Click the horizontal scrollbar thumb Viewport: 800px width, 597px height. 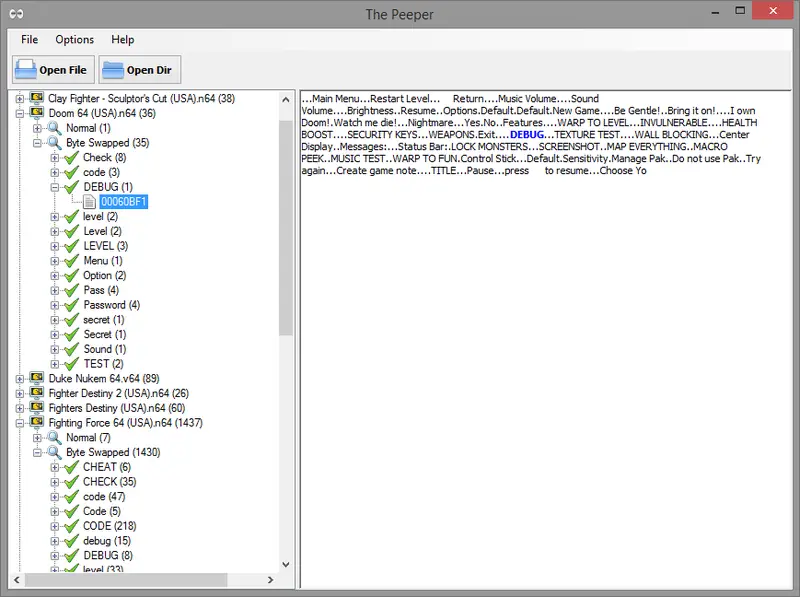(x=126, y=580)
